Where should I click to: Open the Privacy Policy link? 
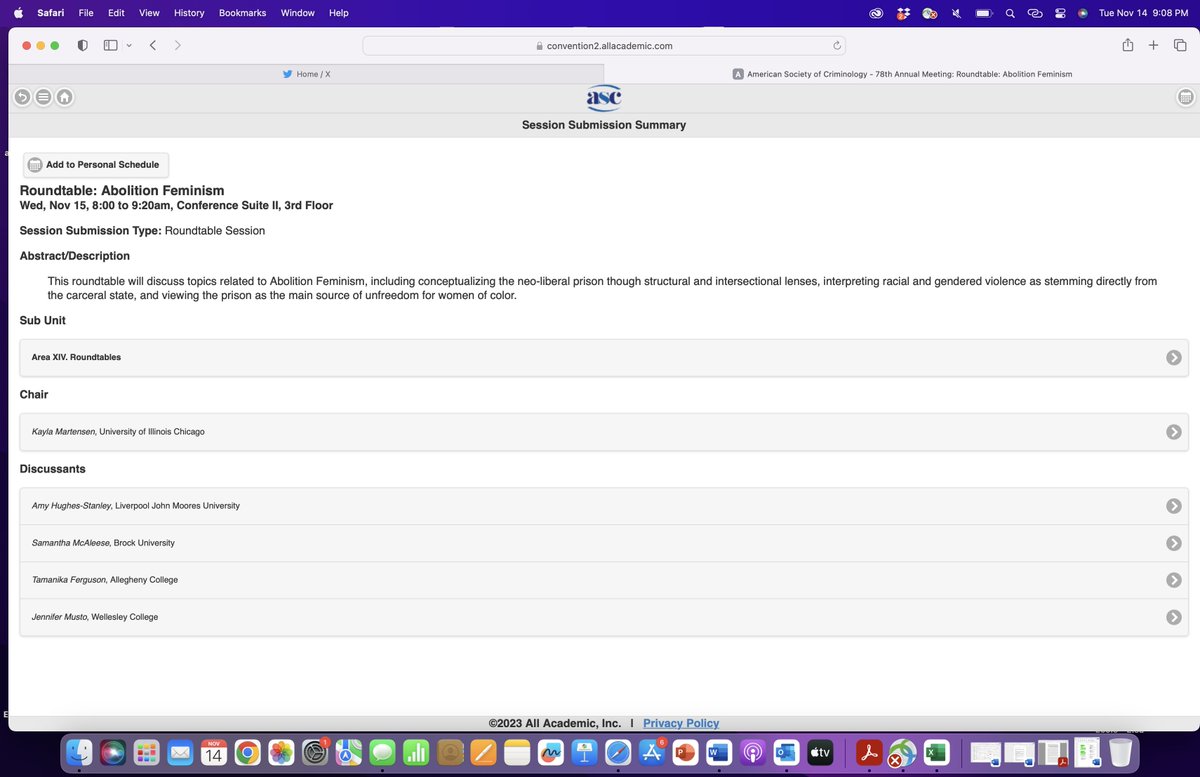[x=681, y=723]
